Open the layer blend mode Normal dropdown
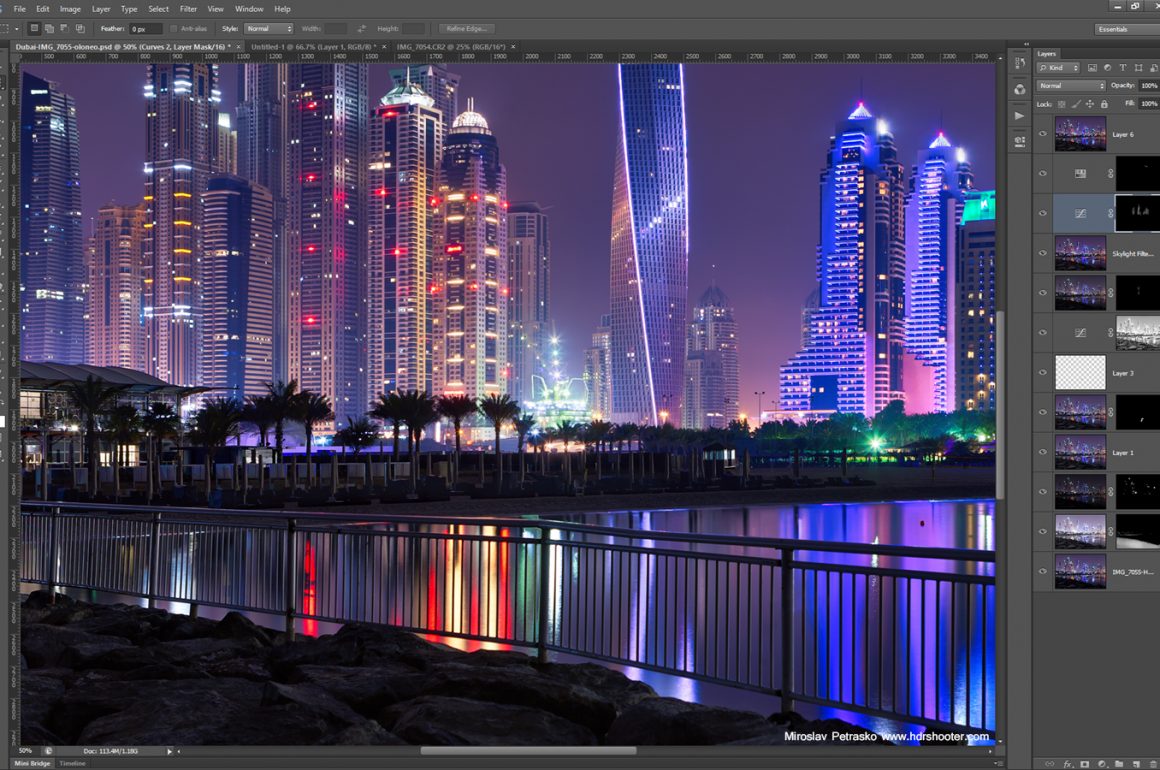The height and width of the screenshot is (770, 1160). coord(1070,86)
